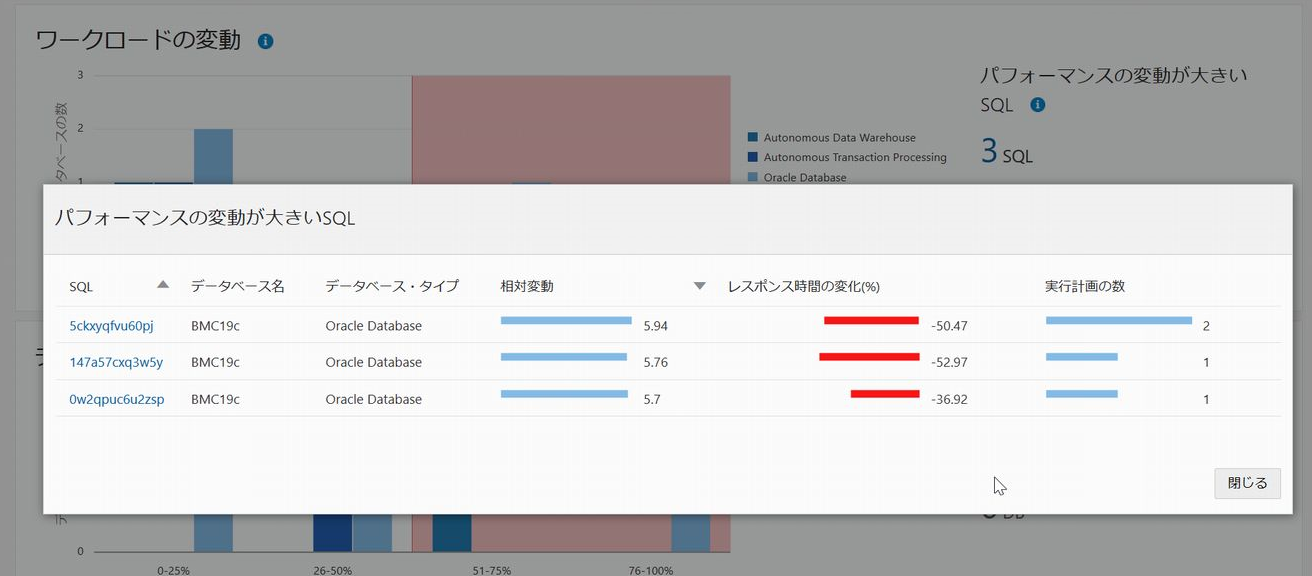Open SQL link 147a57cxq3w5y
The image size is (1312, 576).
click(x=116, y=362)
